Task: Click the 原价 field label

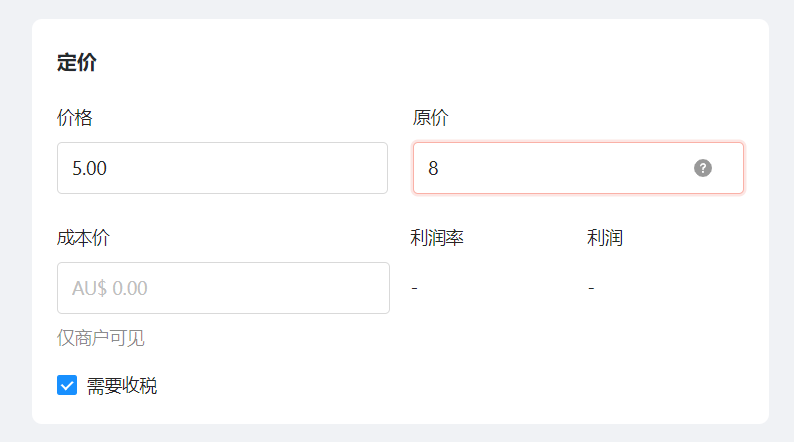Action: (430, 118)
